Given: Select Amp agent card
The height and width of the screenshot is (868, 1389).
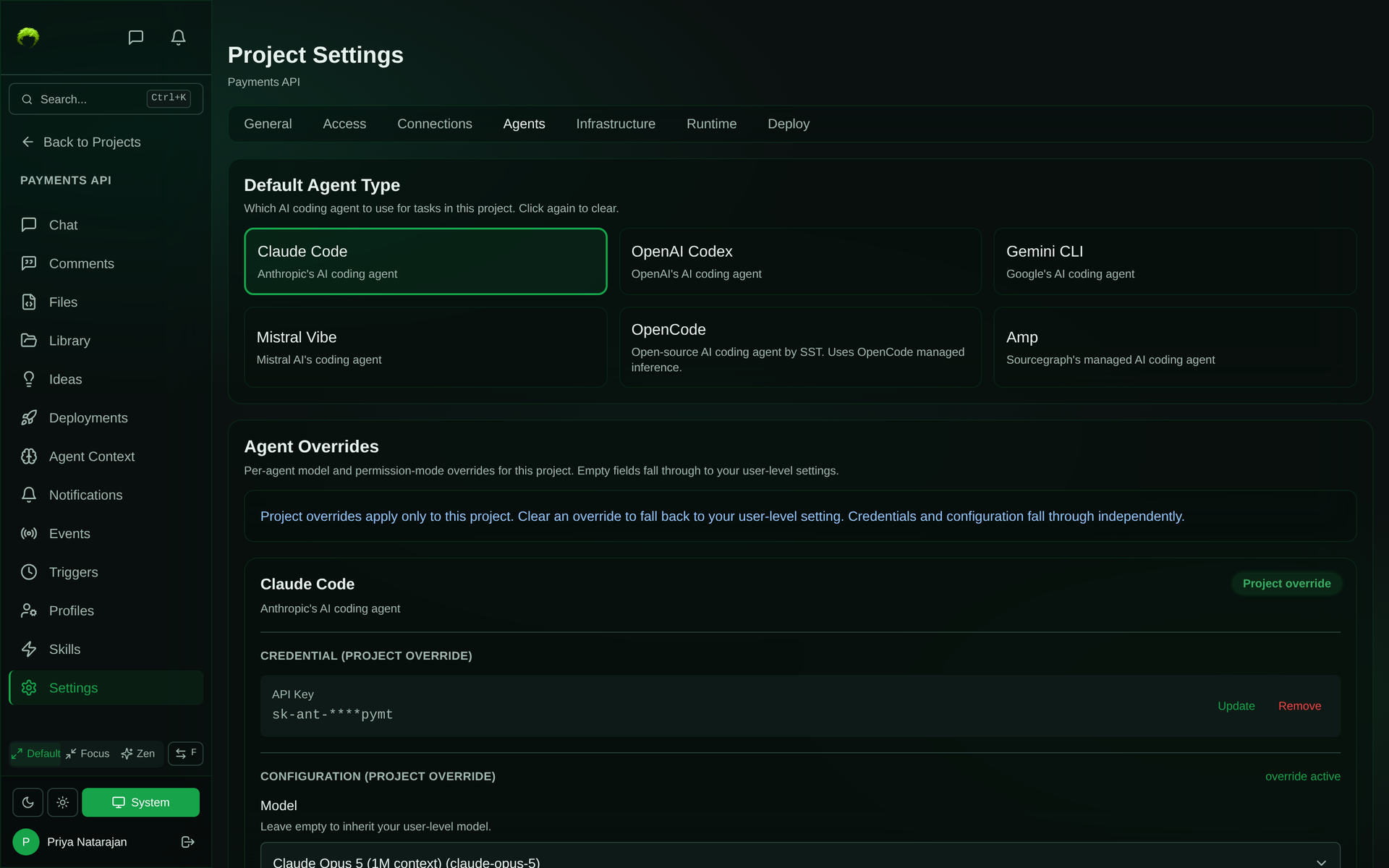Looking at the screenshot, I should [1175, 347].
